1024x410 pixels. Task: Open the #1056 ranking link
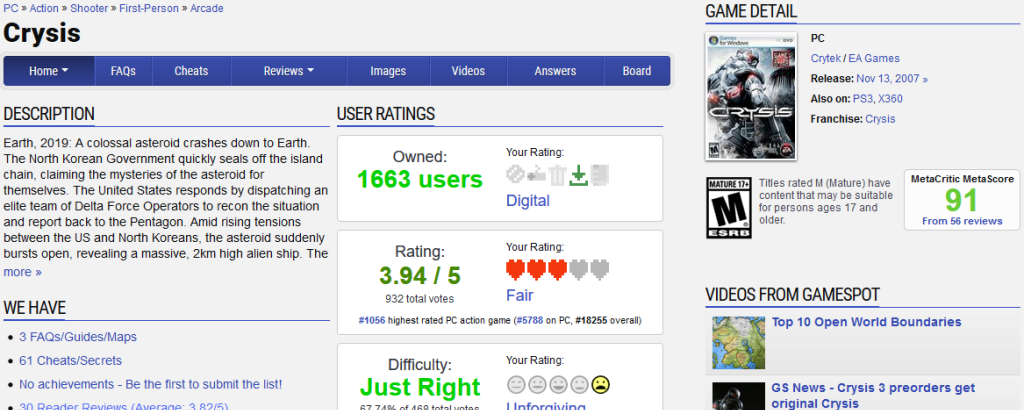(x=372, y=321)
